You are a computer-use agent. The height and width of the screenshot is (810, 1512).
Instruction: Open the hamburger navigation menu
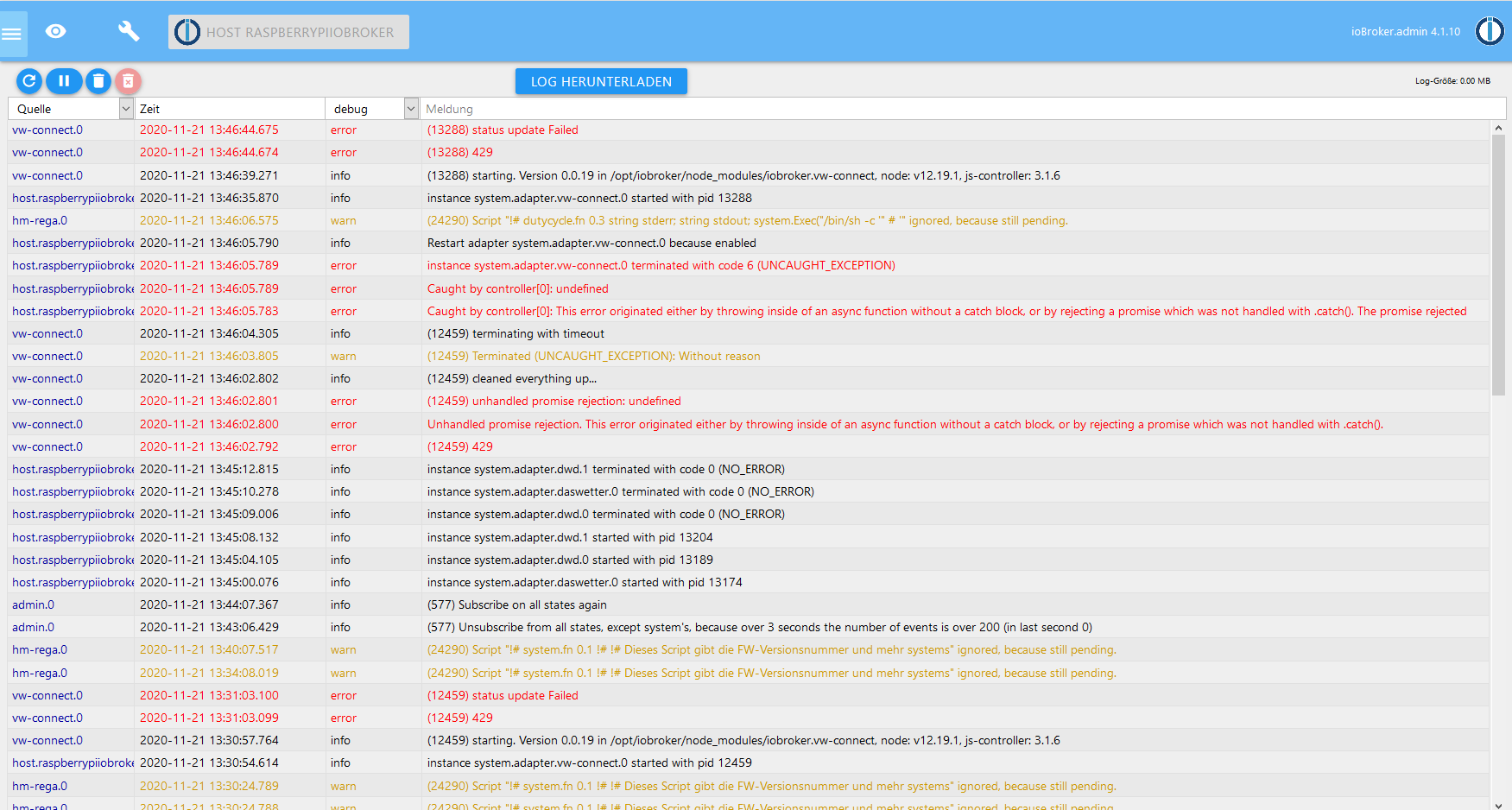tap(12, 34)
